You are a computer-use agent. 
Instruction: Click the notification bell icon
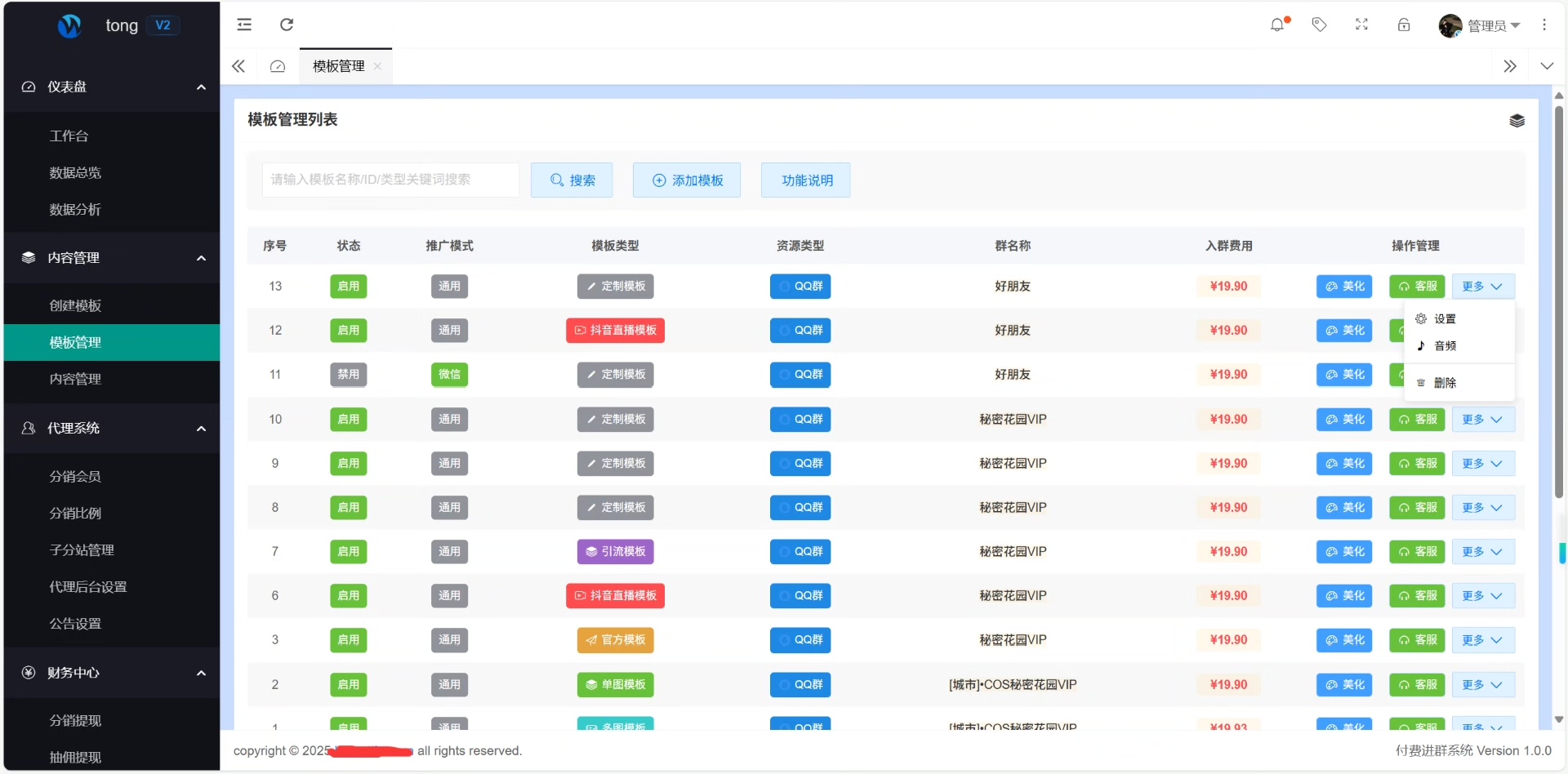click(x=1277, y=25)
